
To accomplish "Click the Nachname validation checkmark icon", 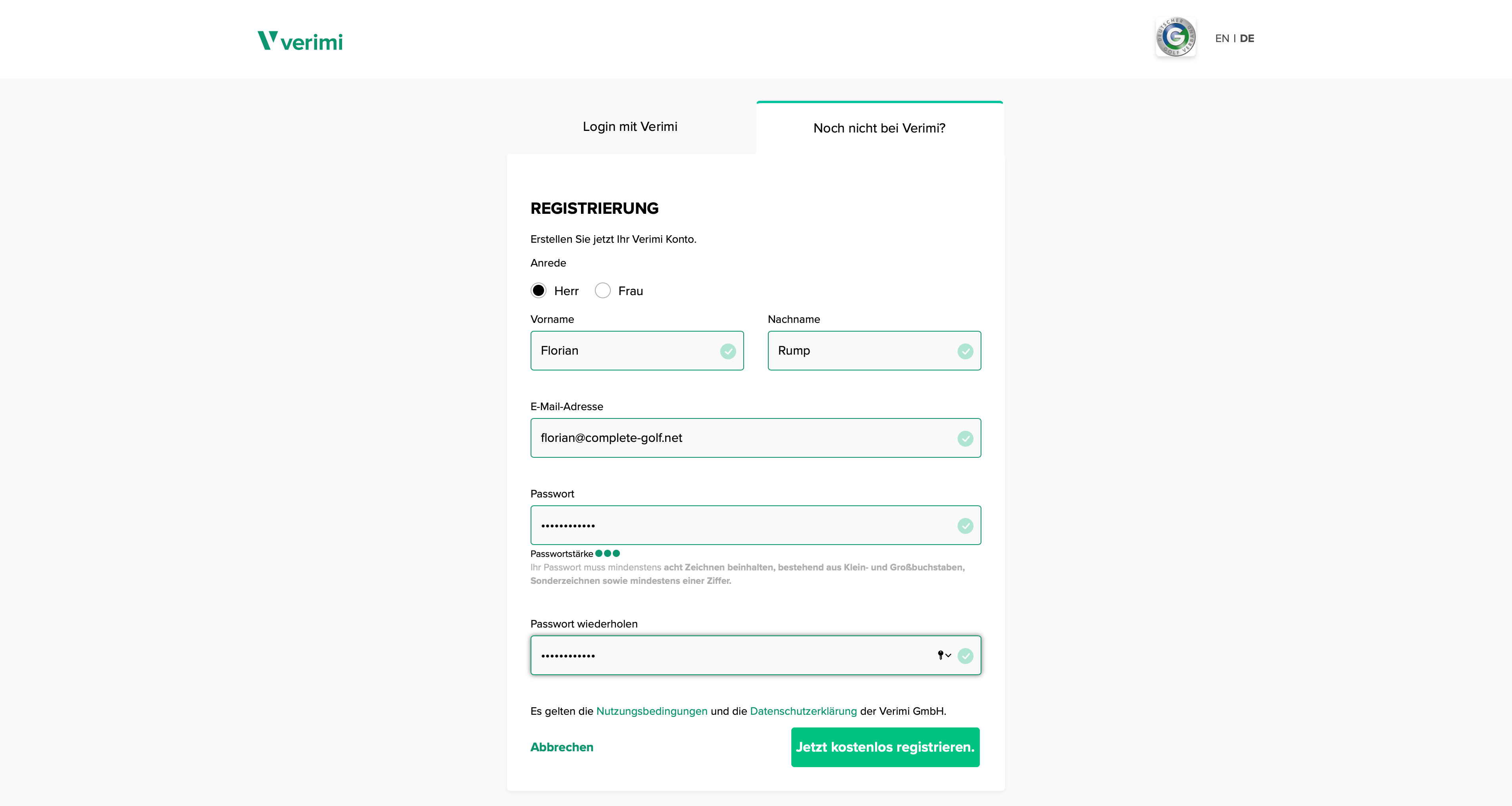I will (x=965, y=351).
